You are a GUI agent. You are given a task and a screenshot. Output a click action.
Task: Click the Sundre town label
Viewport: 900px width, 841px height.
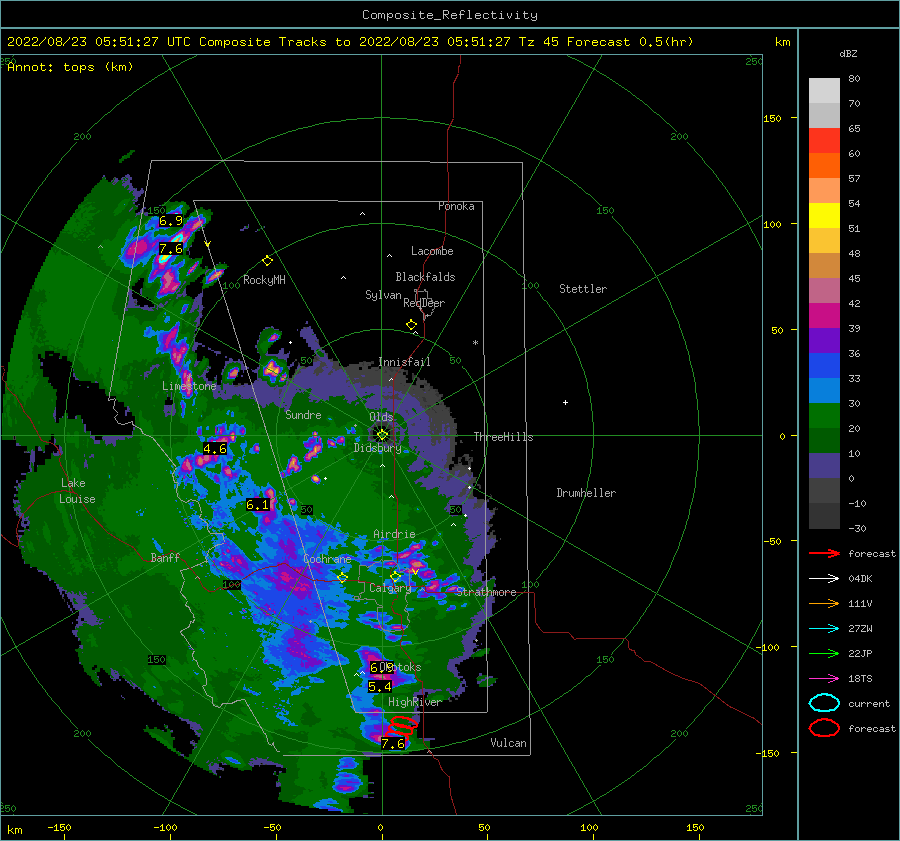pyautogui.click(x=303, y=414)
